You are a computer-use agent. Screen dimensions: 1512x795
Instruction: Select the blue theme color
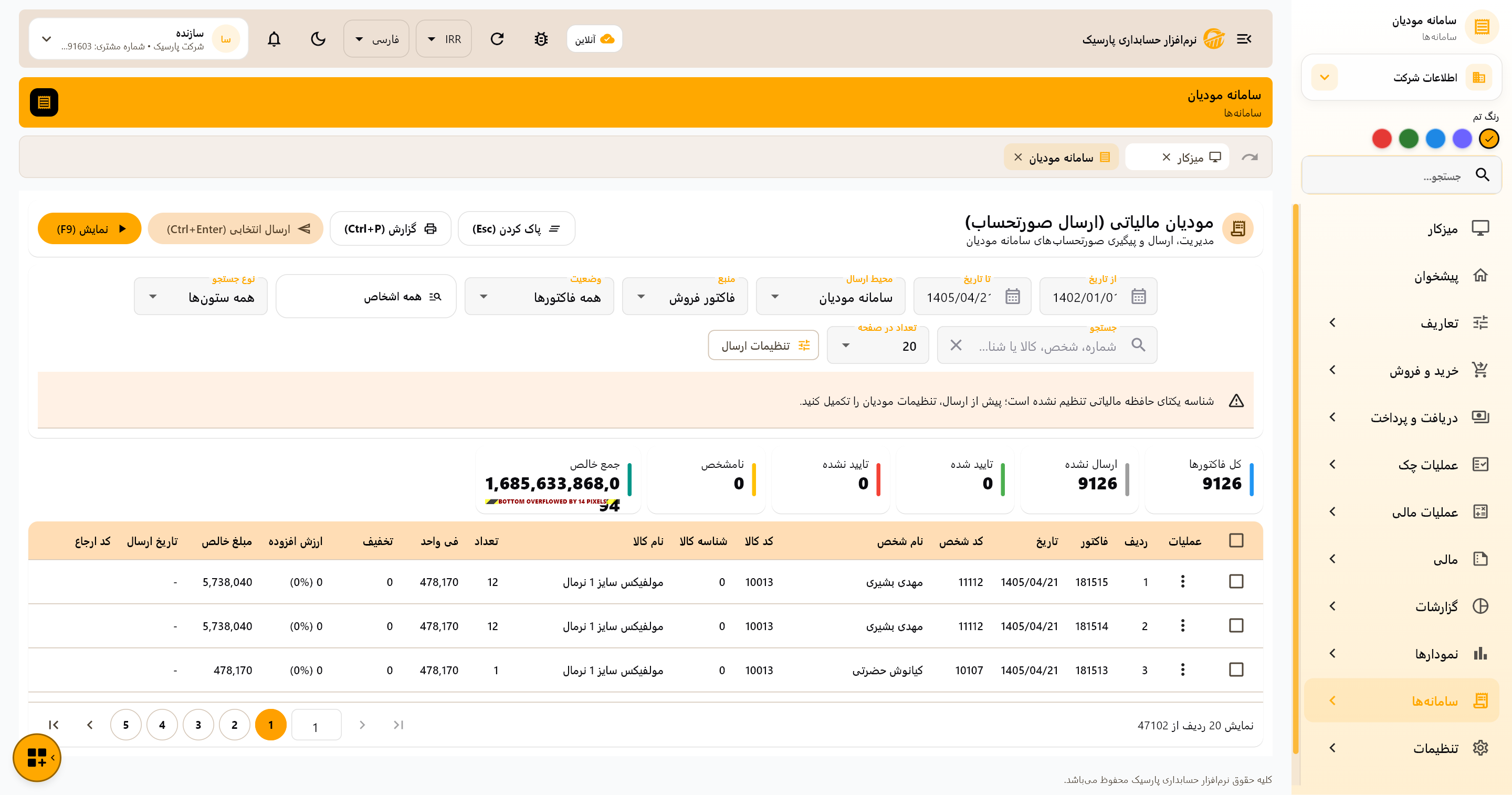pos(1436,139)
